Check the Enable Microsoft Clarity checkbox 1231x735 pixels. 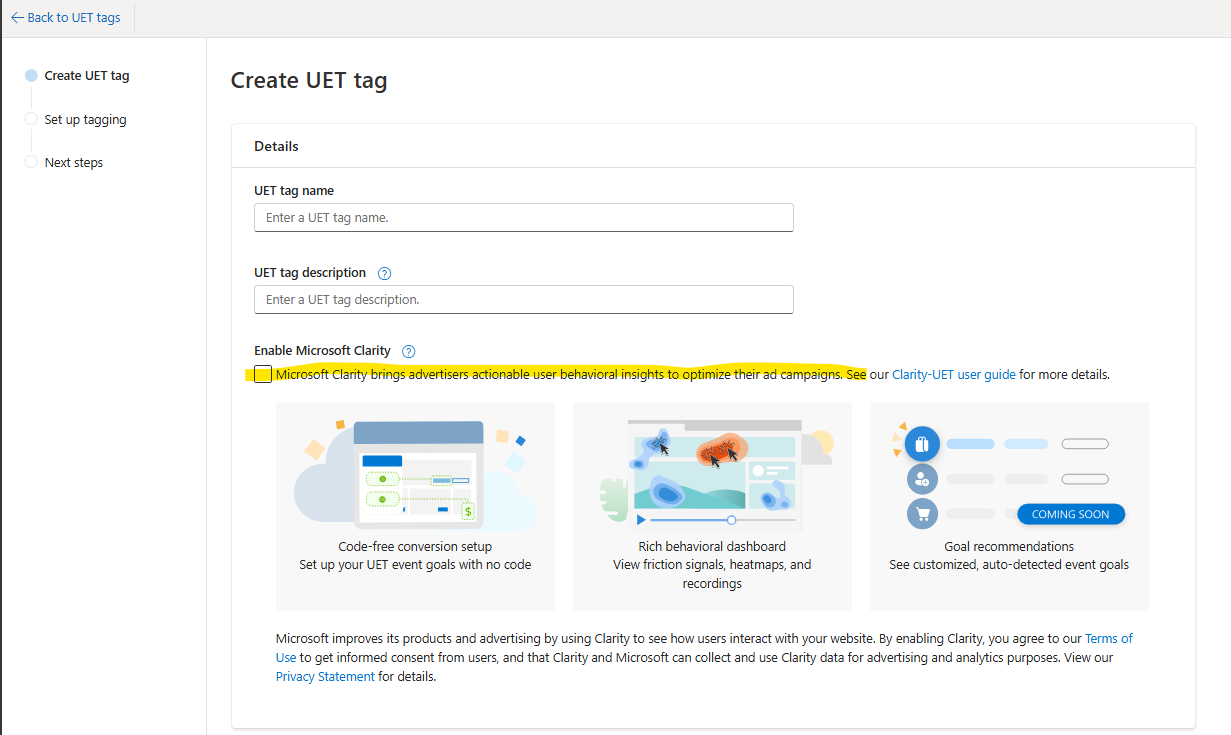click(262, 374)
